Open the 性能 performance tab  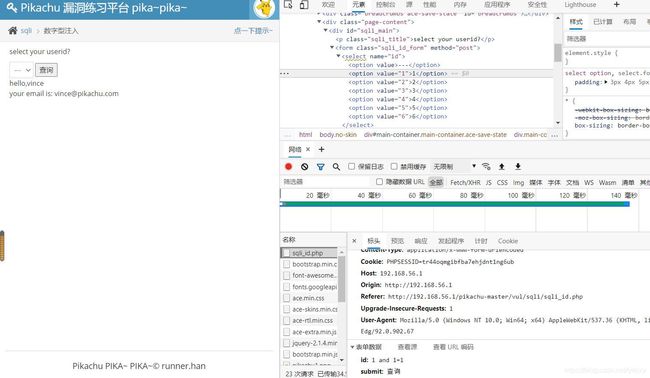[429, 5]
